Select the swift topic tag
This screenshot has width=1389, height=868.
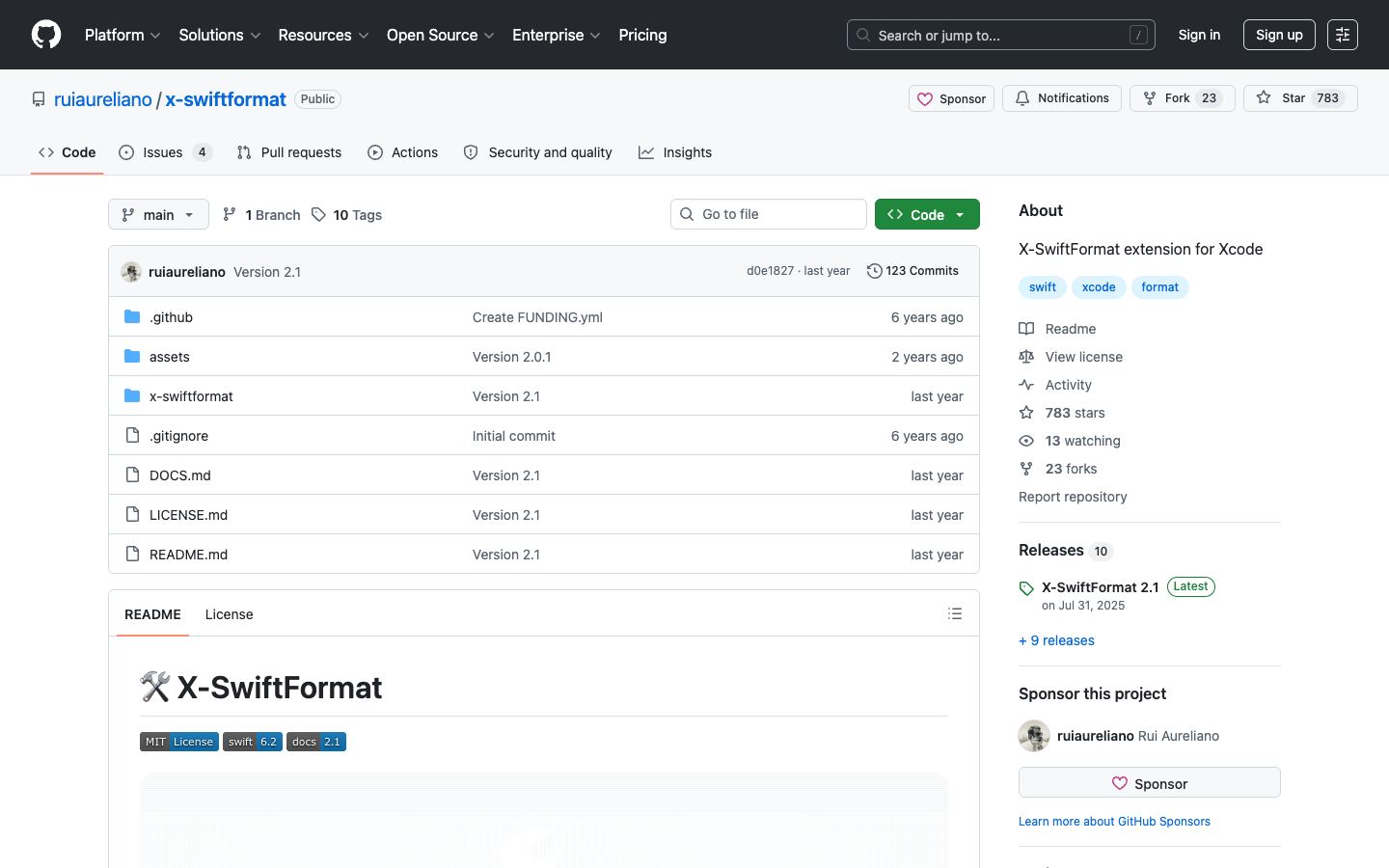1043,287
